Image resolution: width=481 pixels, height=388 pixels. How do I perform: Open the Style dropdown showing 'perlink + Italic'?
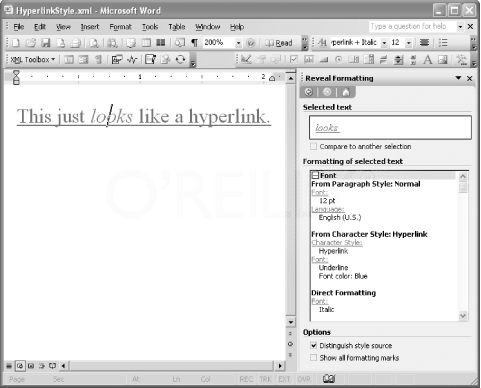(x=384, y=43)
